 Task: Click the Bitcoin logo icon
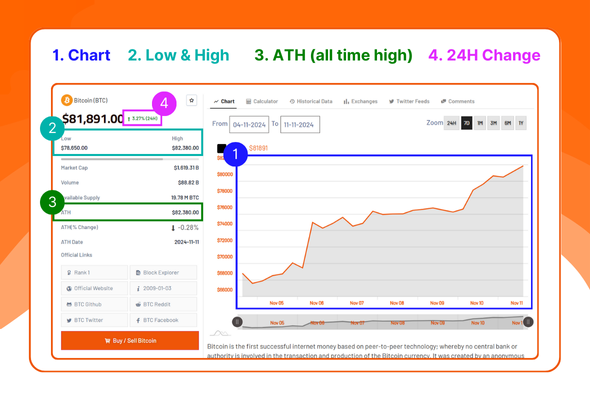tap(67, 100)
